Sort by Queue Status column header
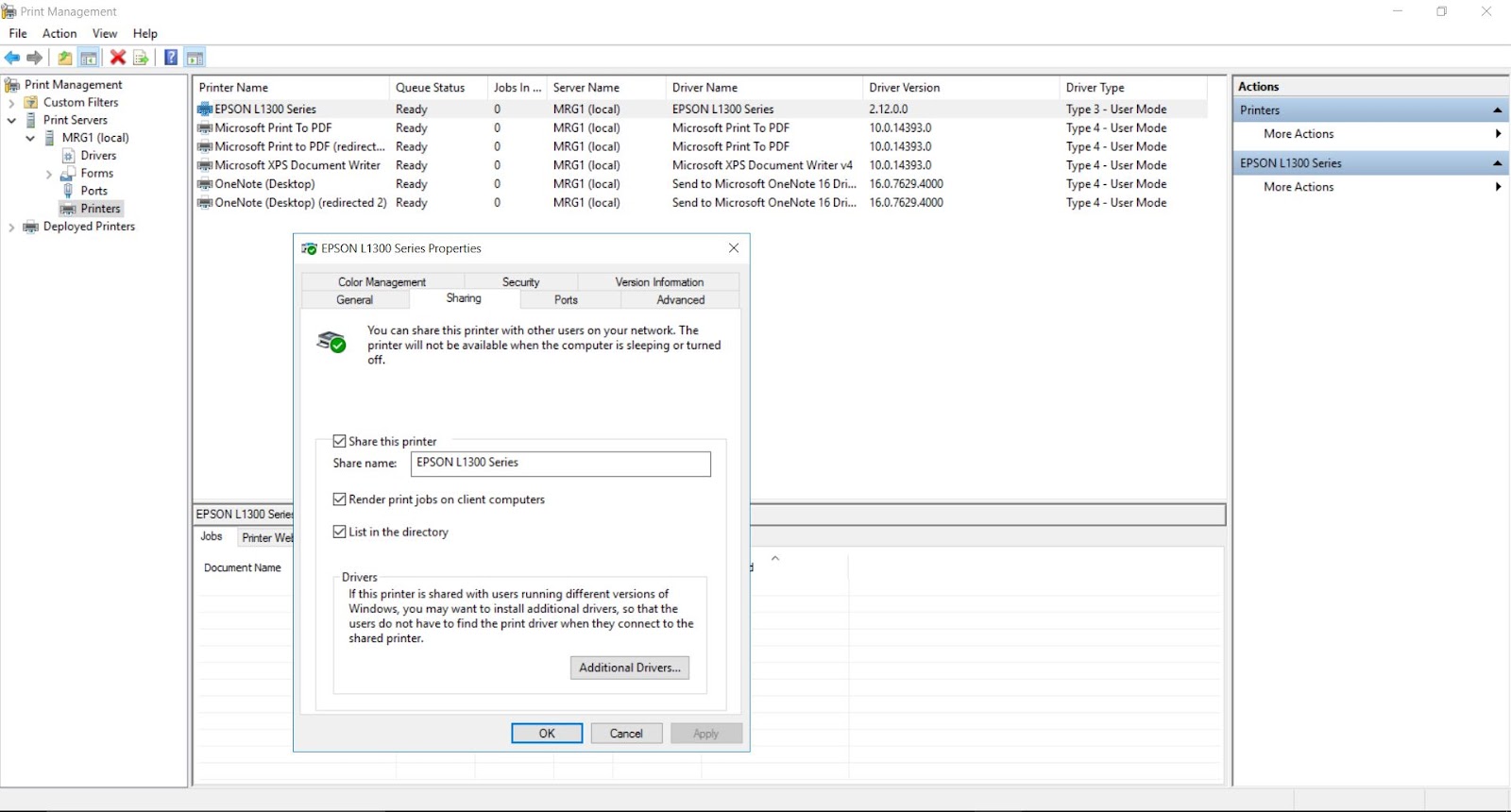 438,88
